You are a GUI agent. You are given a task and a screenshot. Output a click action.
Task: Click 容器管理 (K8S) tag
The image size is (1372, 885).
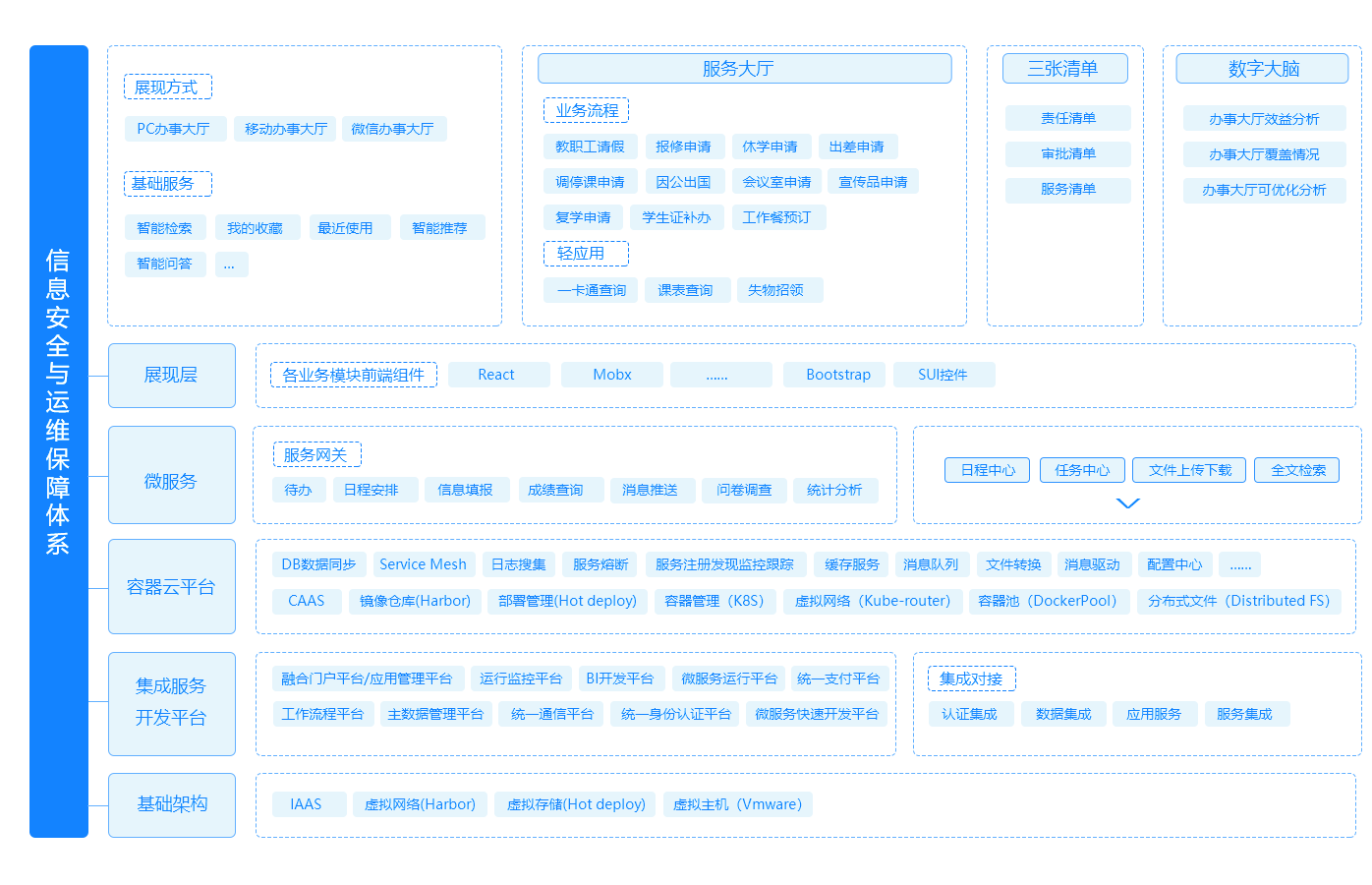715,601
